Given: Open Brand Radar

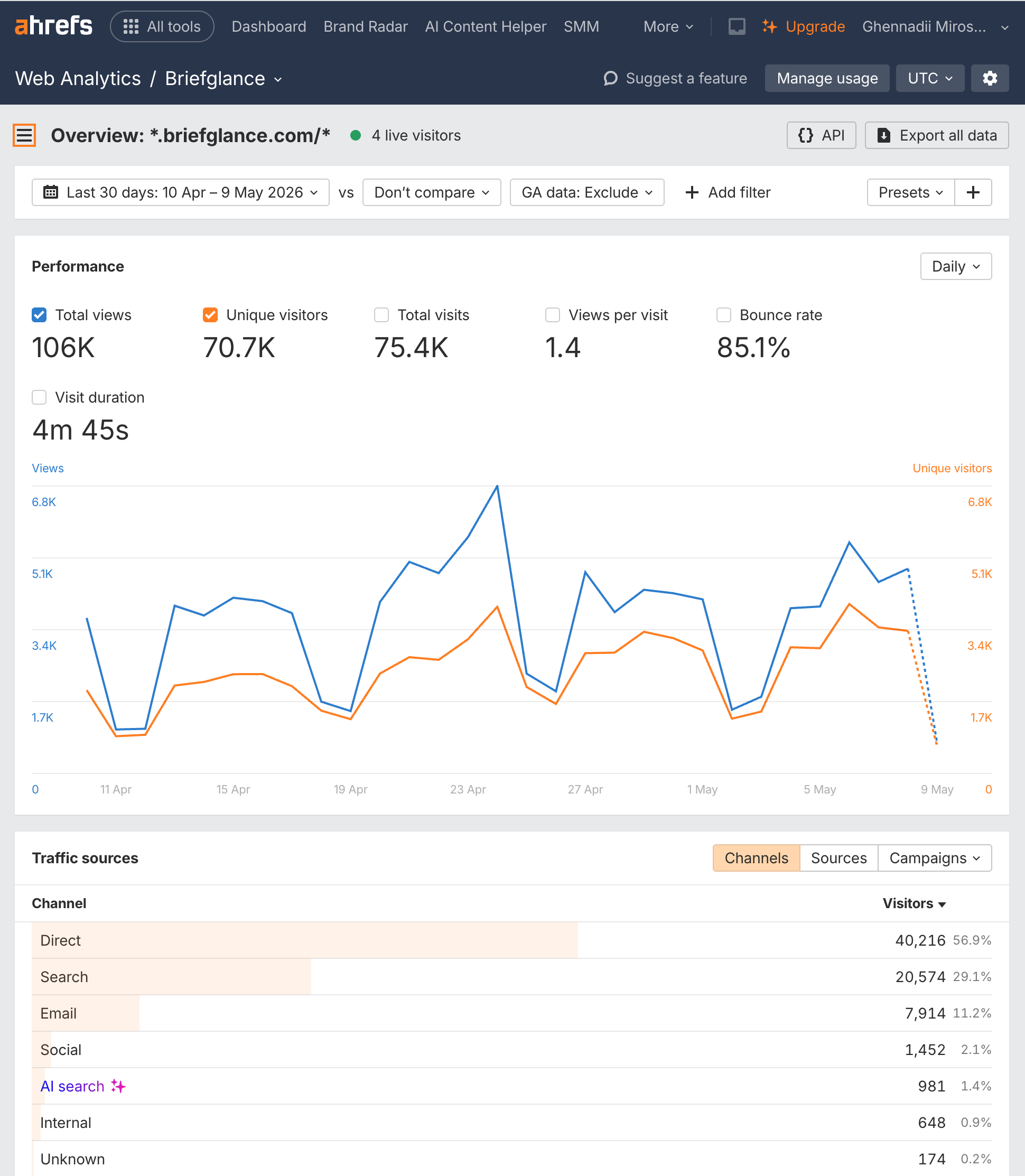Looking at the screenshot, I should tap(366, 26).
